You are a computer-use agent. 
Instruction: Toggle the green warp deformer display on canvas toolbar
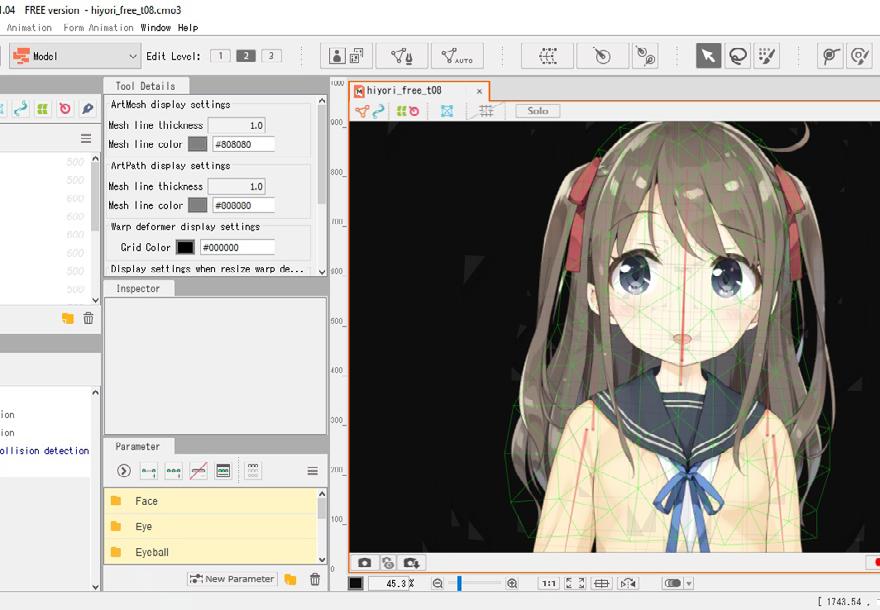click(x=401, y=111)
